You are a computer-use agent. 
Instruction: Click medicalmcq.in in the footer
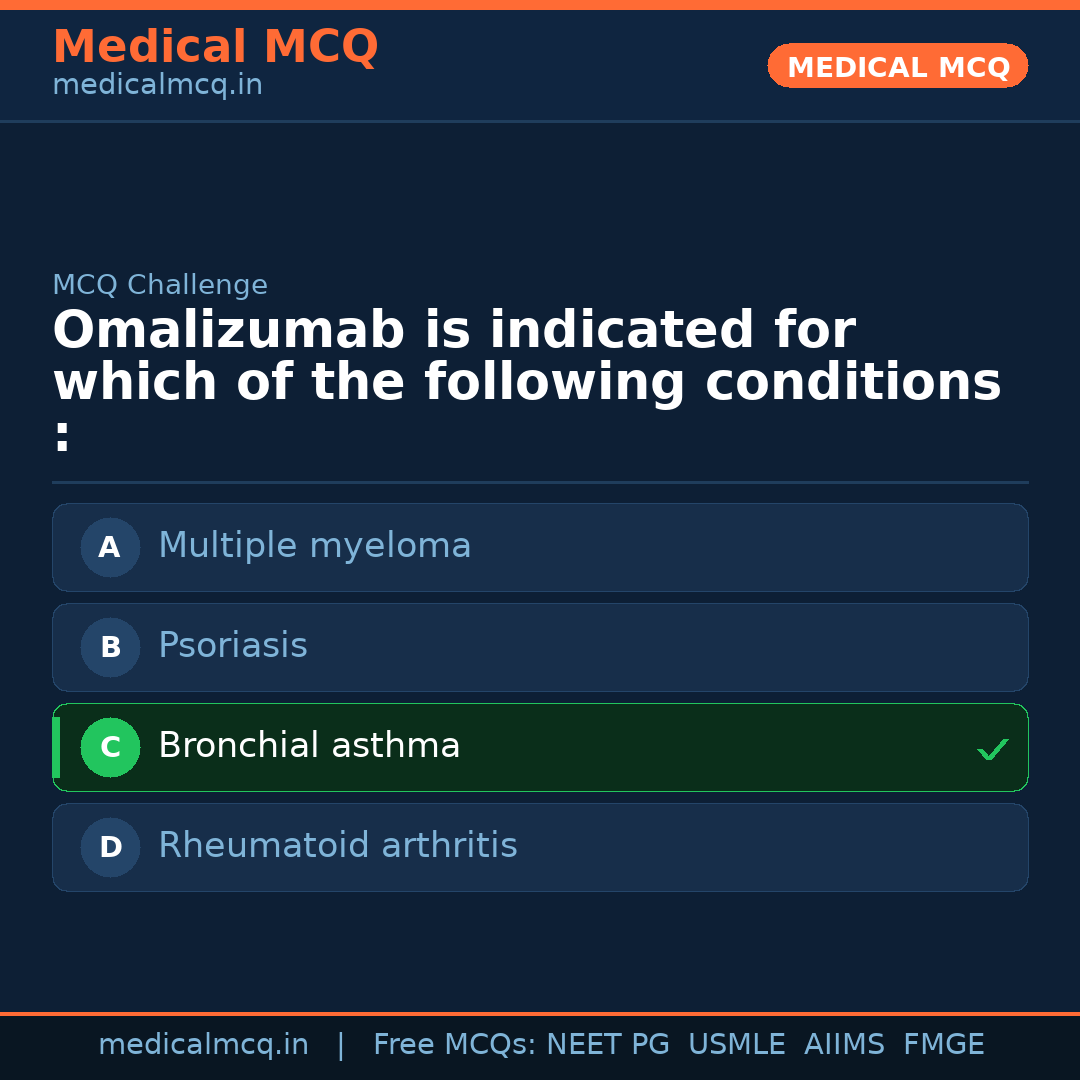[203, 1043]
